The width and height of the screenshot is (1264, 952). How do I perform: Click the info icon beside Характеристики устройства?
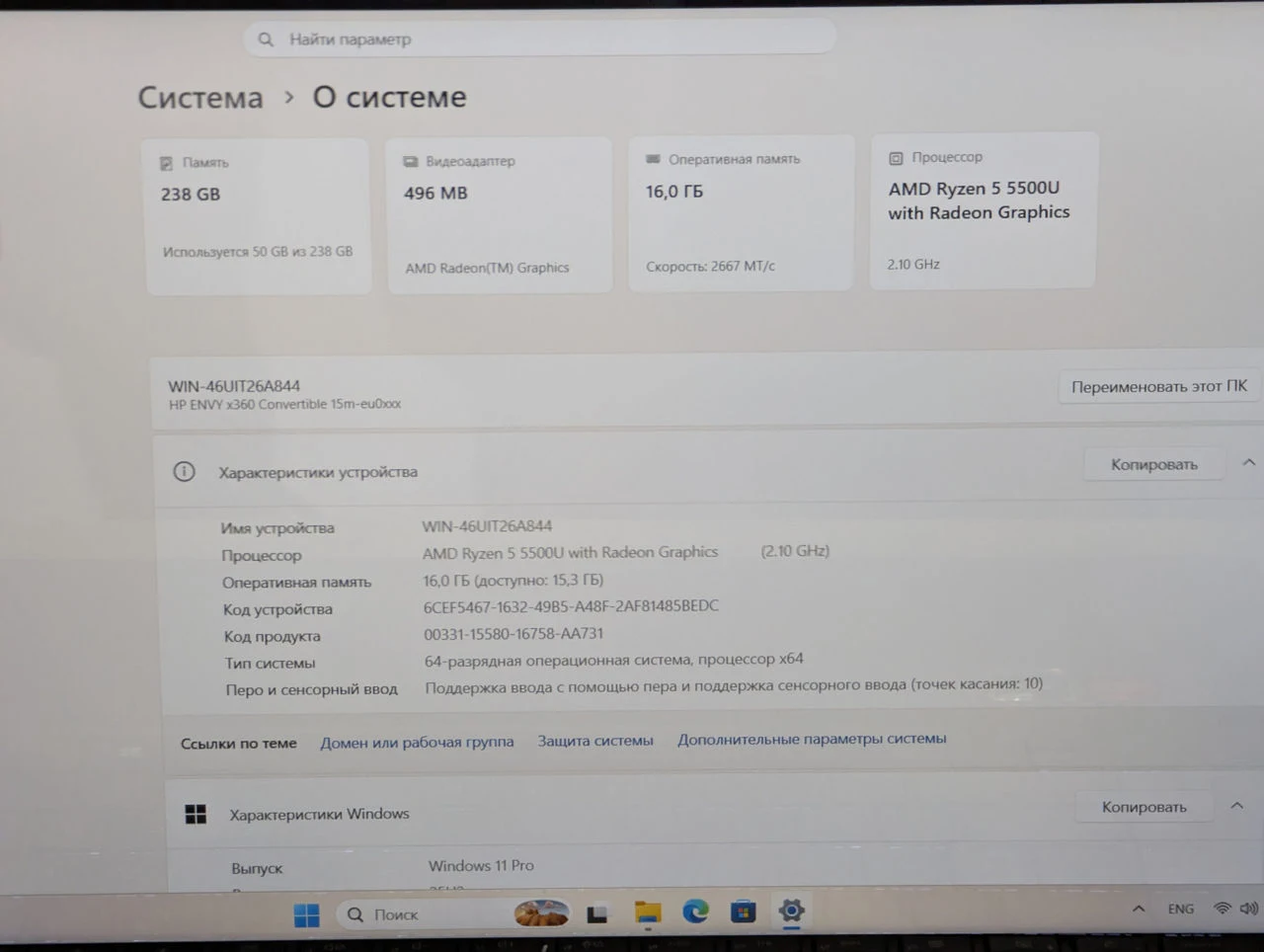click(184, 472)
